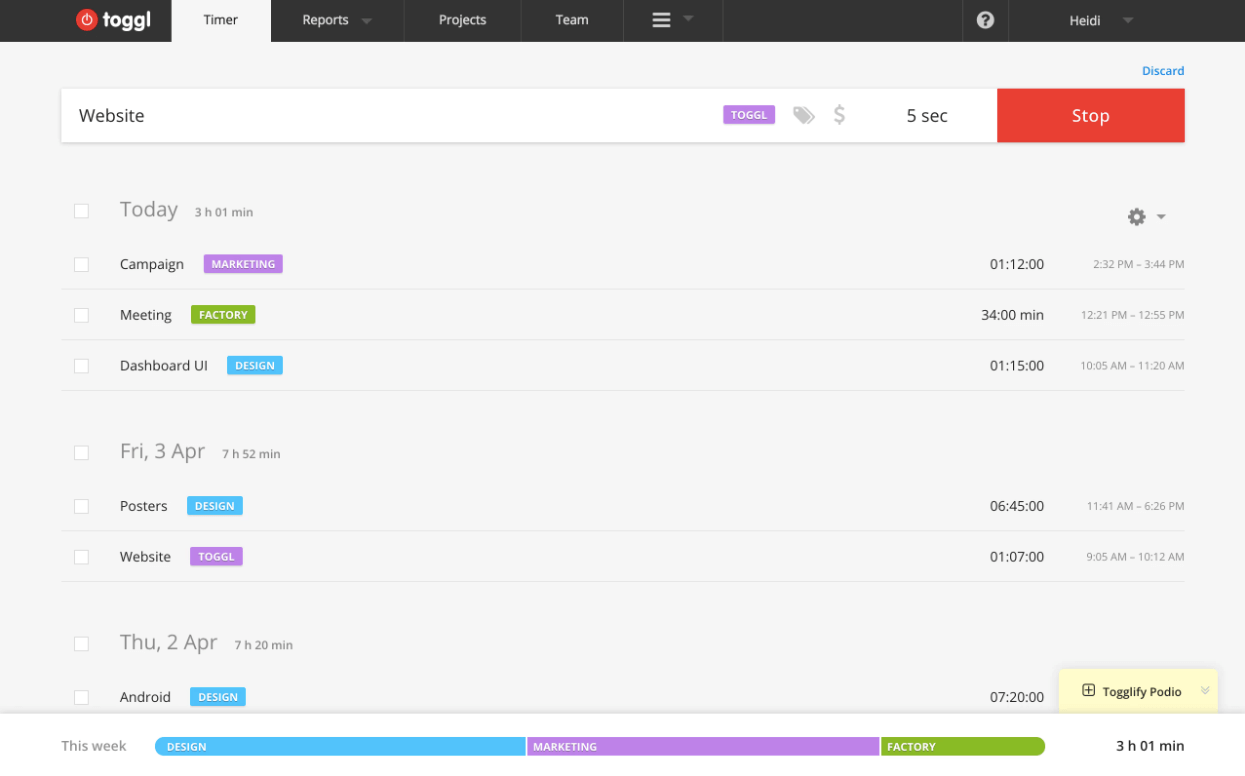Click the TOGGL project tag in timer bar
This screenshot has height=776, width=1245.
pos(749,115)
